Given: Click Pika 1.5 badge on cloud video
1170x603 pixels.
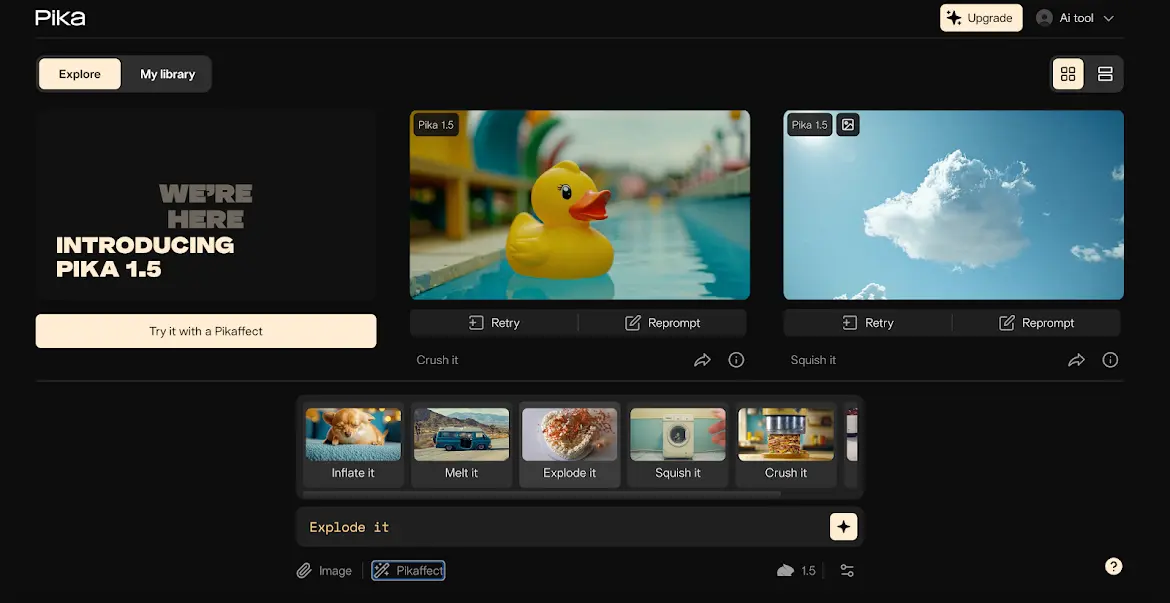Looking at the screenshot, I should pyautogui.click(x=810, y=125).
